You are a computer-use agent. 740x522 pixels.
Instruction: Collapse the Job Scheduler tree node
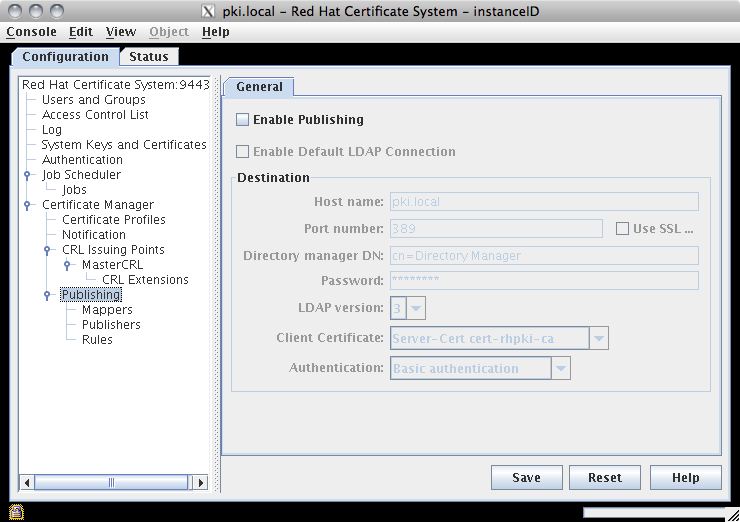tap(27, 175)
